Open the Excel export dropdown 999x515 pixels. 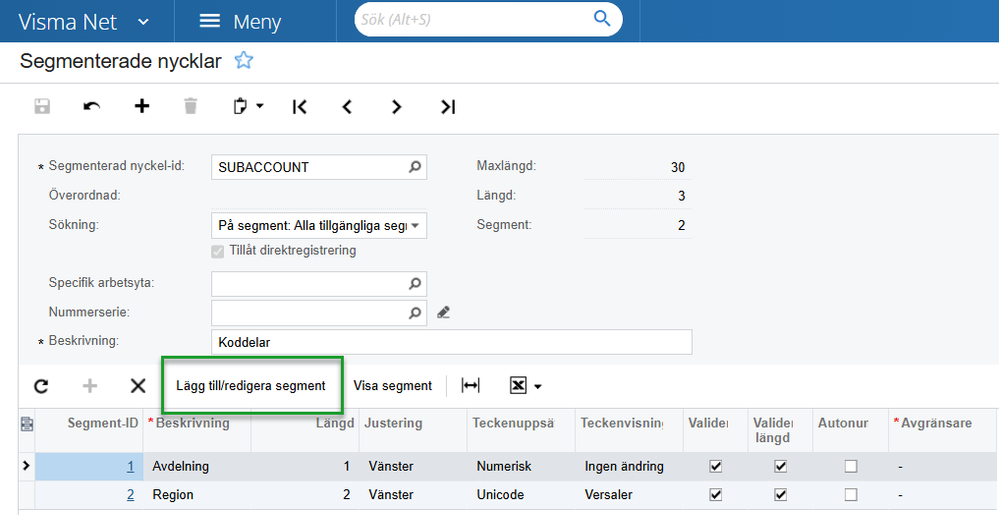[x=526, y=385]
